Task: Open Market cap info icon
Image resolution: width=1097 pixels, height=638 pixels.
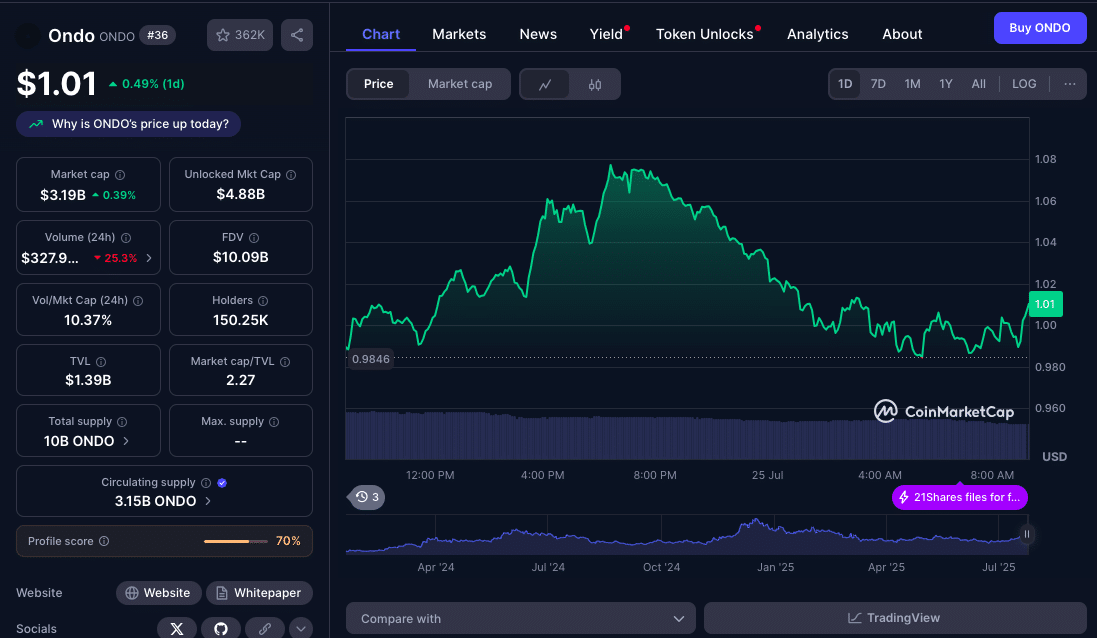Action: pyautogui.click(x=120, y=175)
